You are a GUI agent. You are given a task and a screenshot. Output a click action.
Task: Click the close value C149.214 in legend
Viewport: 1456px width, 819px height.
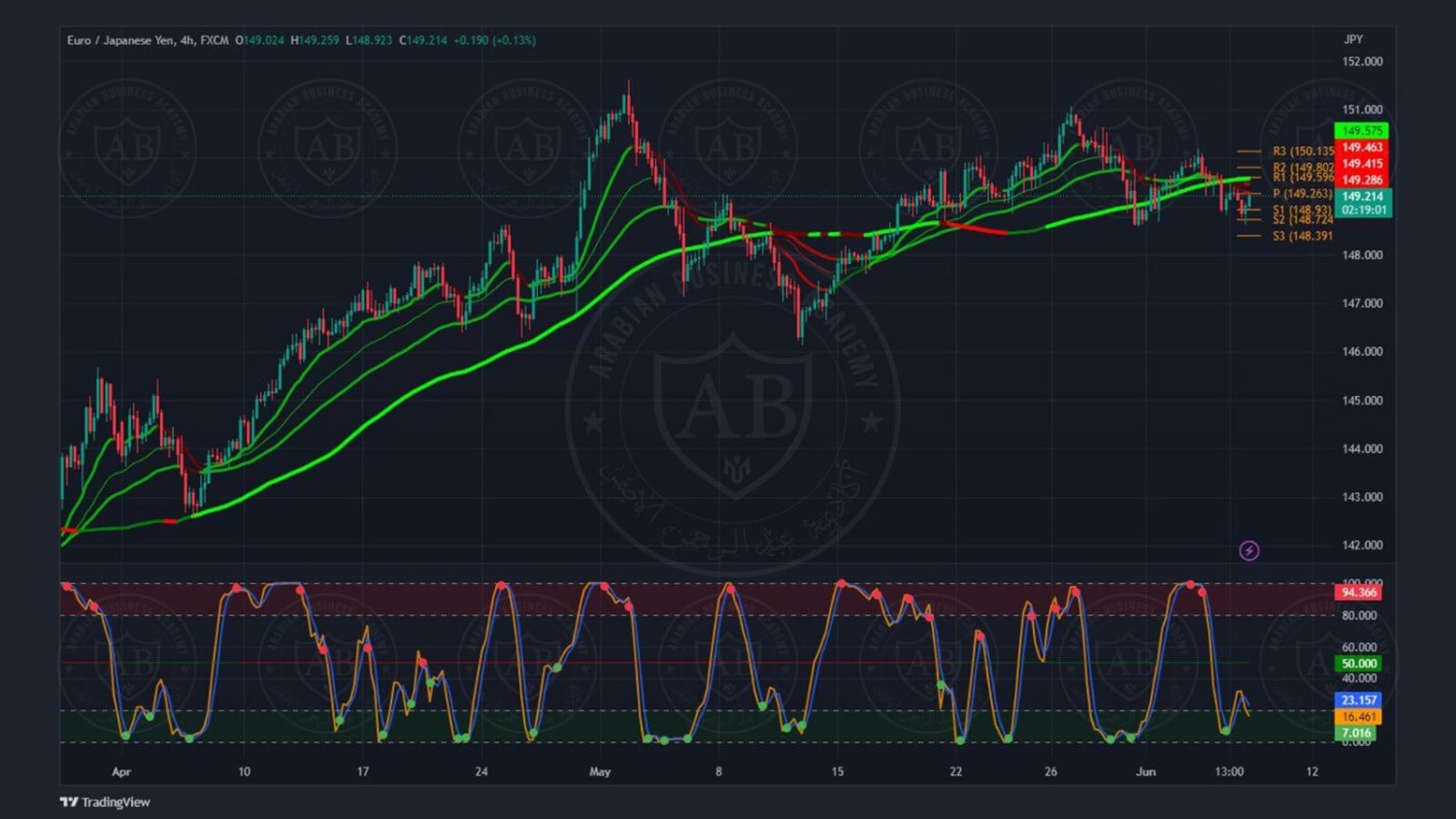[x=423, y=40]
